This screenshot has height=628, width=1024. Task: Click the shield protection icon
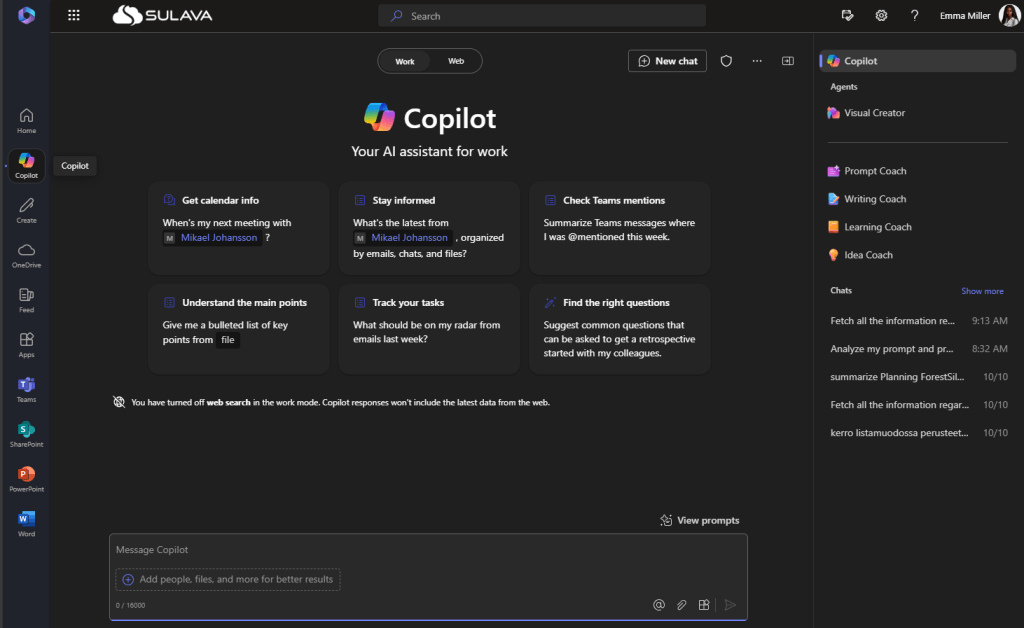727,61
